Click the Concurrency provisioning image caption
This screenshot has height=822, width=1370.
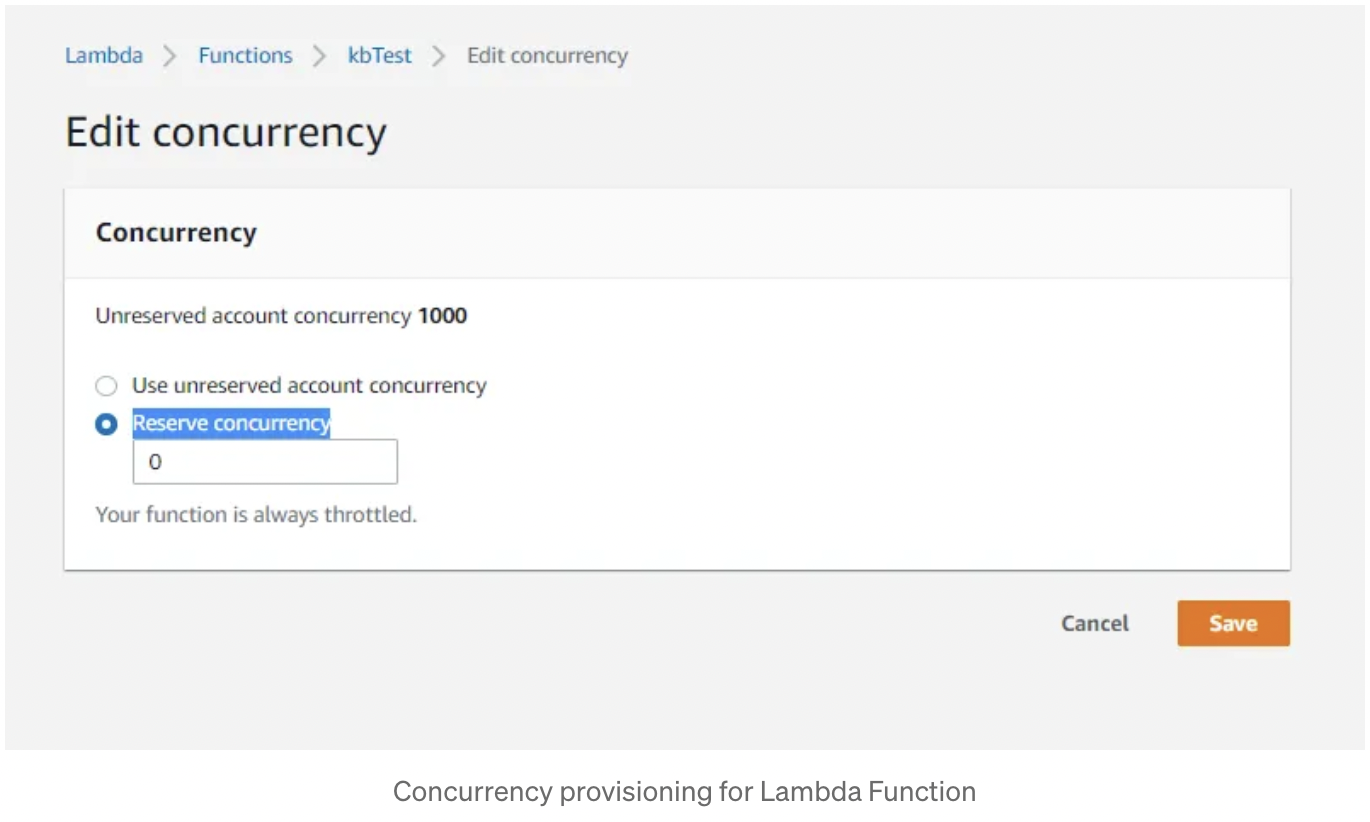[x=684, y=792]
